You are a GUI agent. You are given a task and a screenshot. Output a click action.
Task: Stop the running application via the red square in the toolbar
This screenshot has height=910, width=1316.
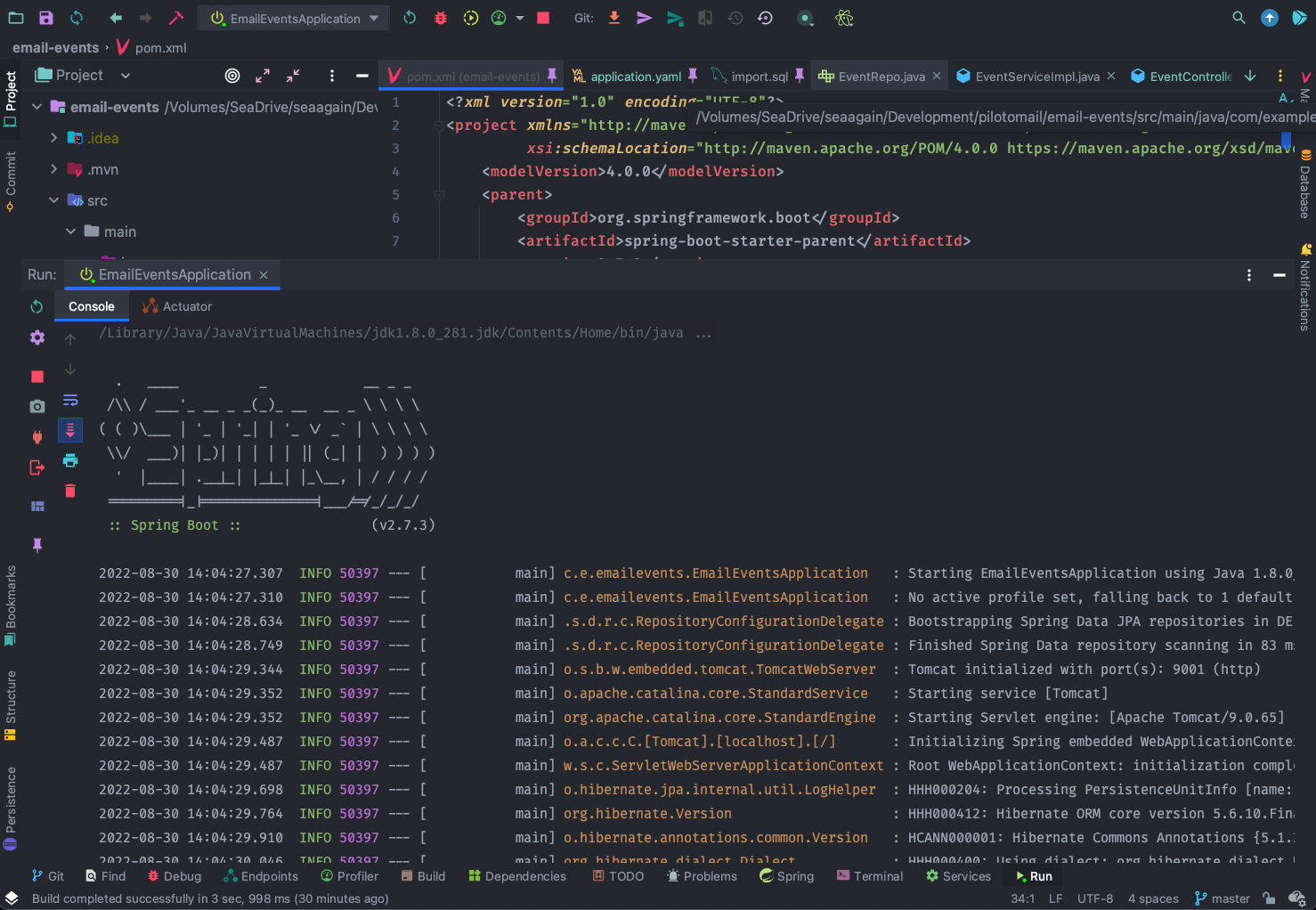(x=543, y=18)
